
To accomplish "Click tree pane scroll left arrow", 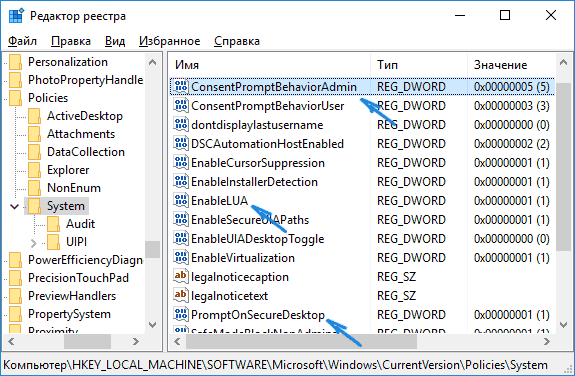I will tap(11, 342).
